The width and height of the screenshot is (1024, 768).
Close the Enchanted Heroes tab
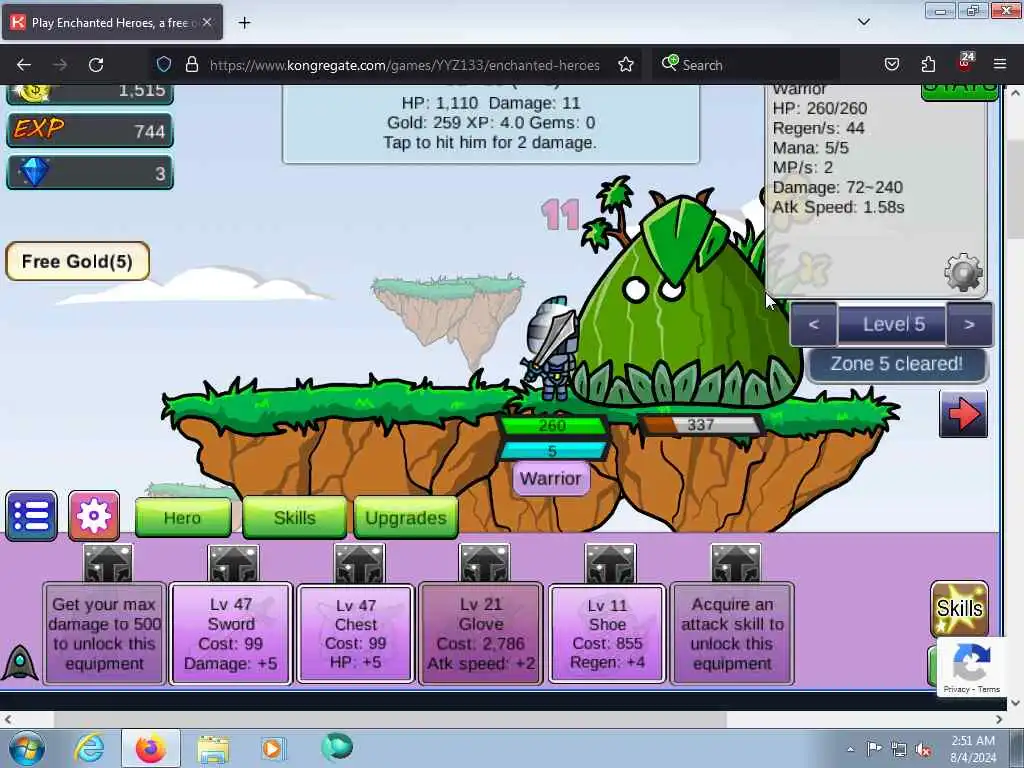207,22
